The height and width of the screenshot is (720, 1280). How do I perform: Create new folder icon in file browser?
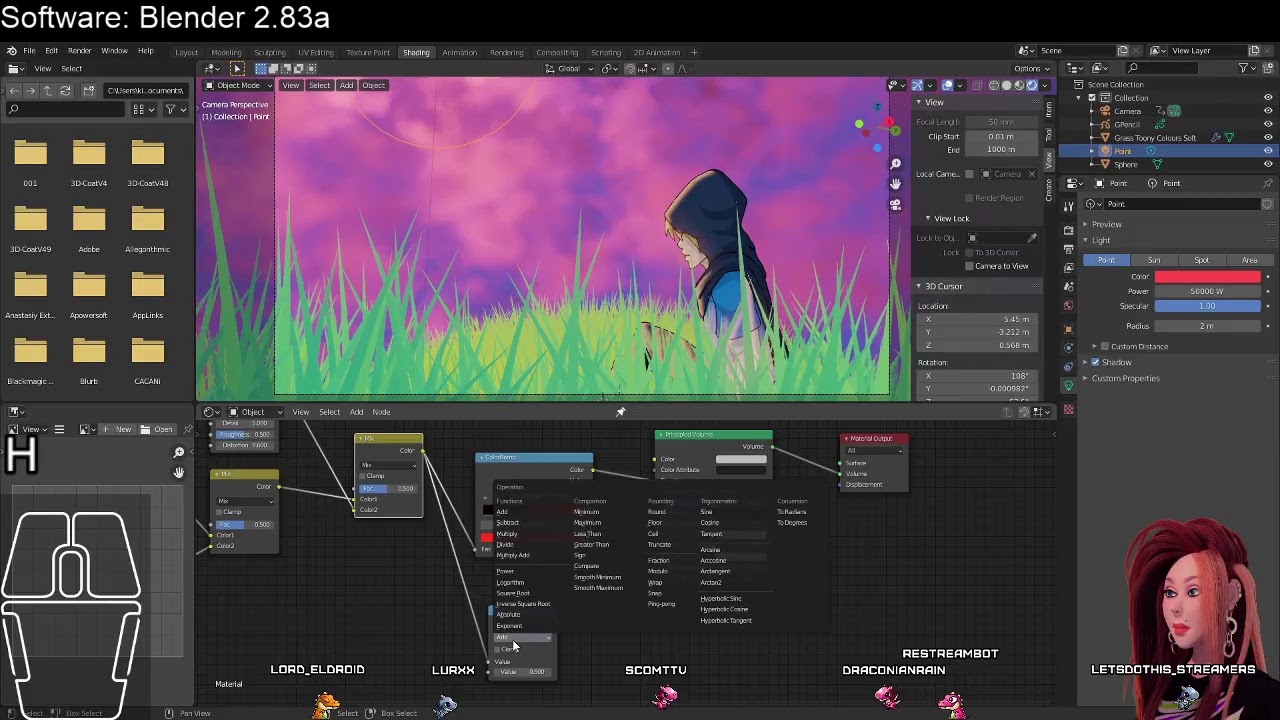coord(88,91)
